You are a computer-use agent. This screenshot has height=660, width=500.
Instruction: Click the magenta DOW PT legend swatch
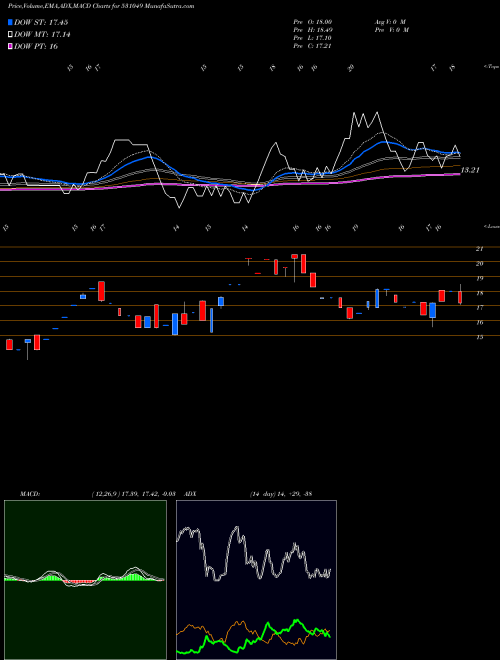pyautogui.click(x=10, y=46)
